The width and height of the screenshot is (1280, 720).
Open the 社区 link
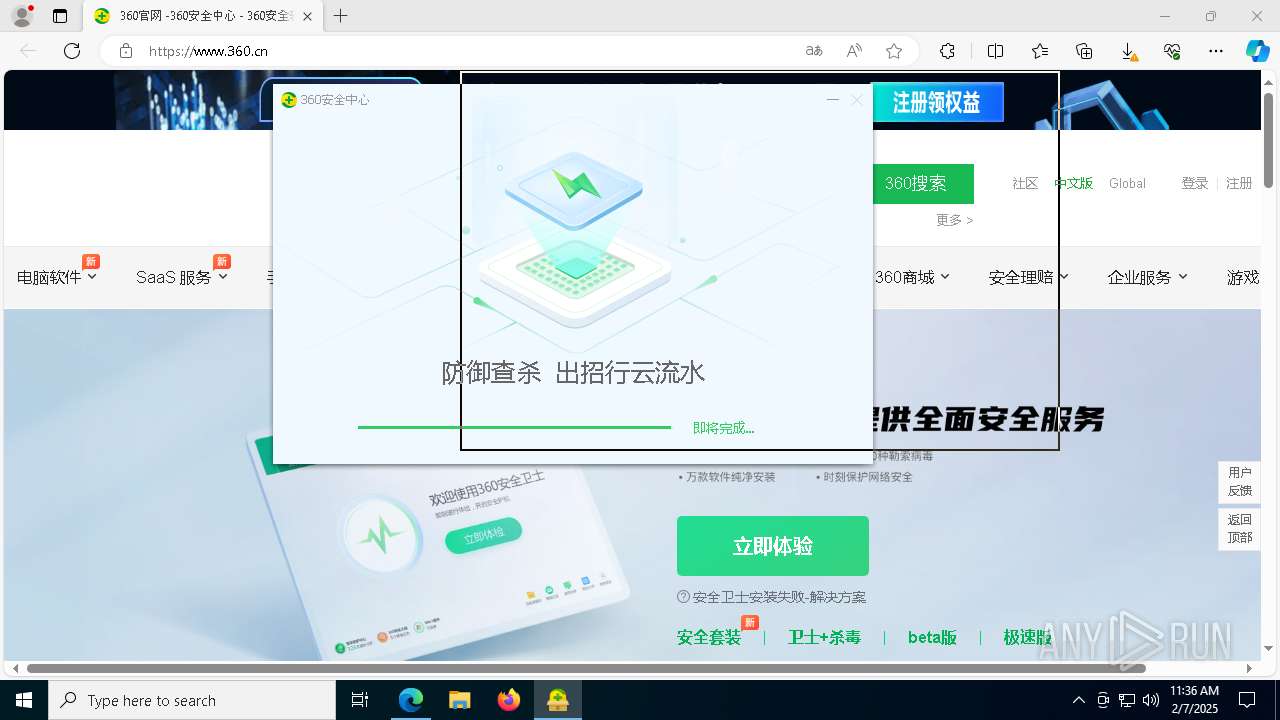1025,183
